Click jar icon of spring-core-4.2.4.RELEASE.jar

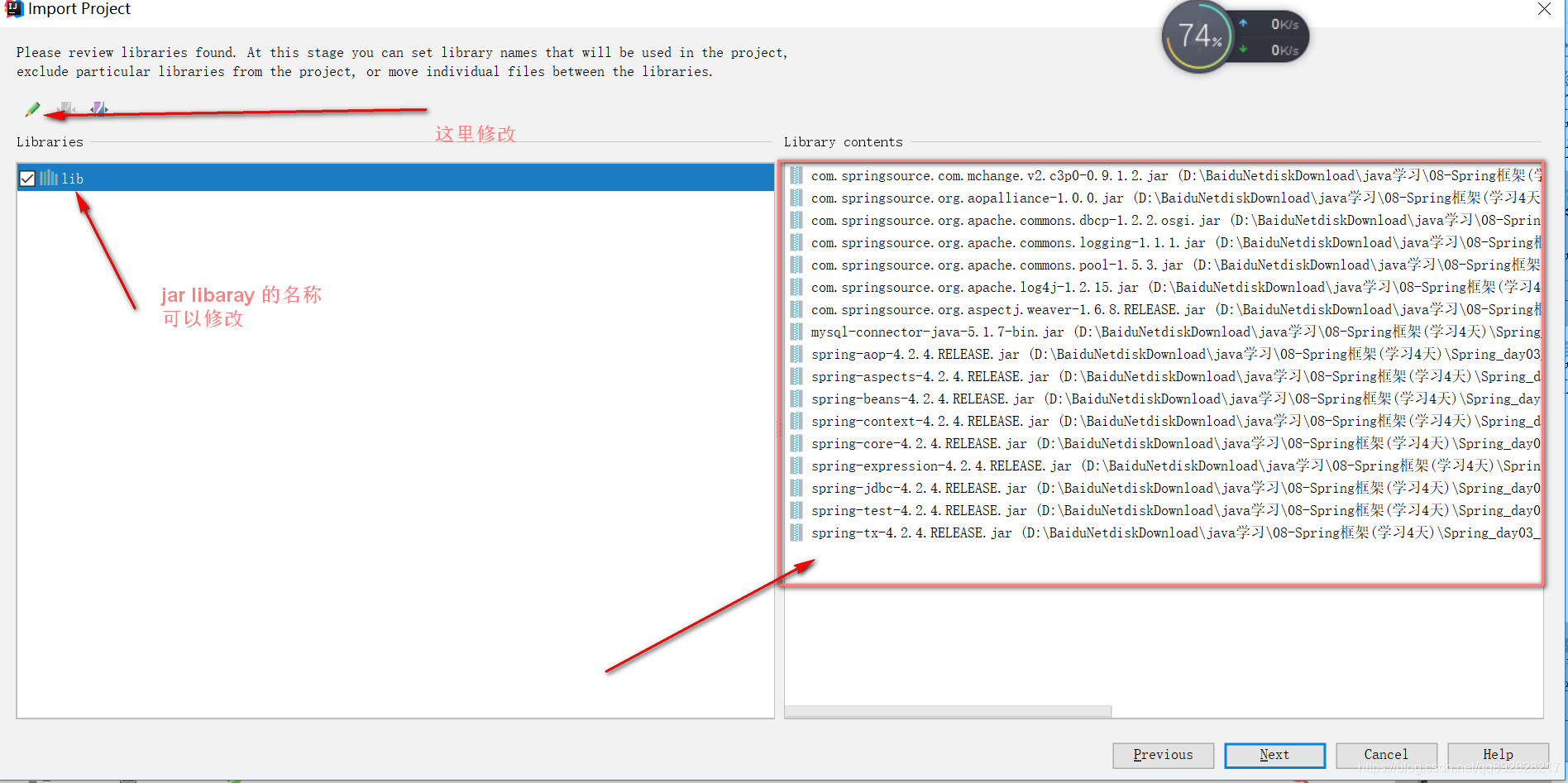796,443
